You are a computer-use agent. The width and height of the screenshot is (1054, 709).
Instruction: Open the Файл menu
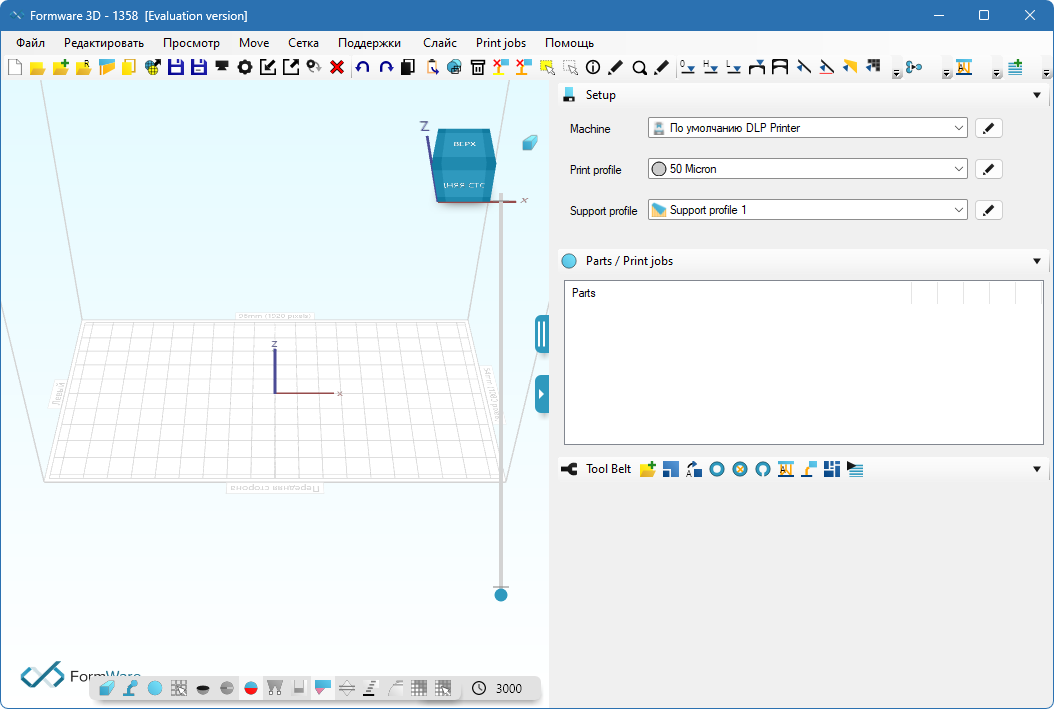(30, 43)
